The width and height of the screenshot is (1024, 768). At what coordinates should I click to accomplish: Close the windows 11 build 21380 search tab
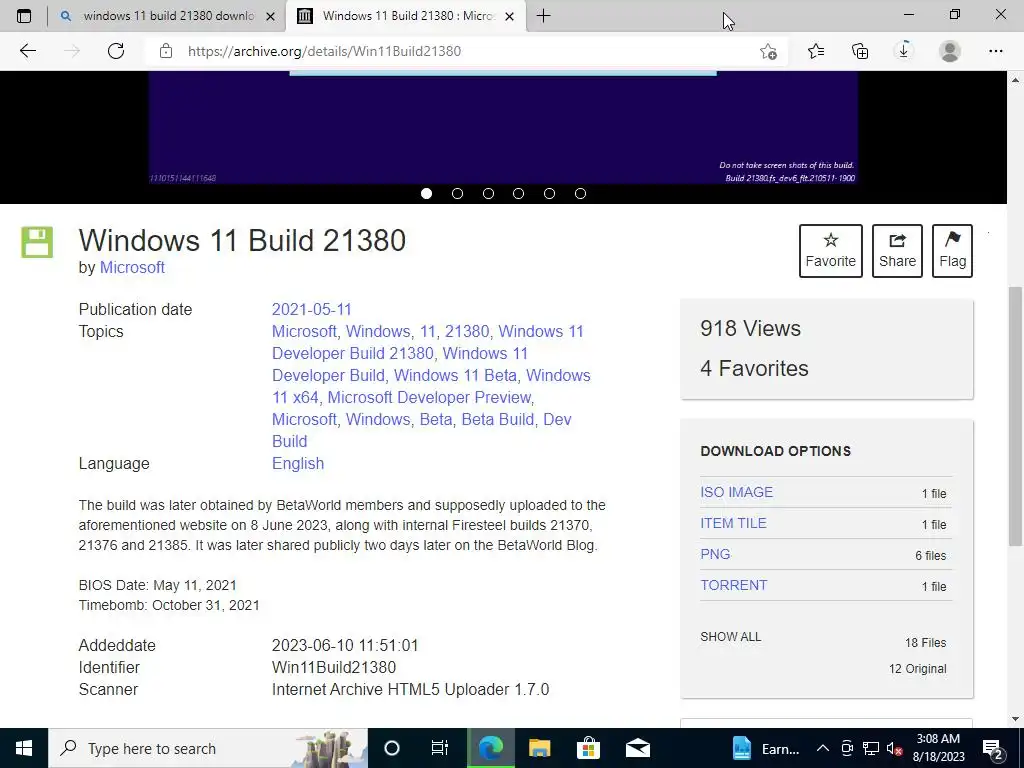click(x=270, y=16)
